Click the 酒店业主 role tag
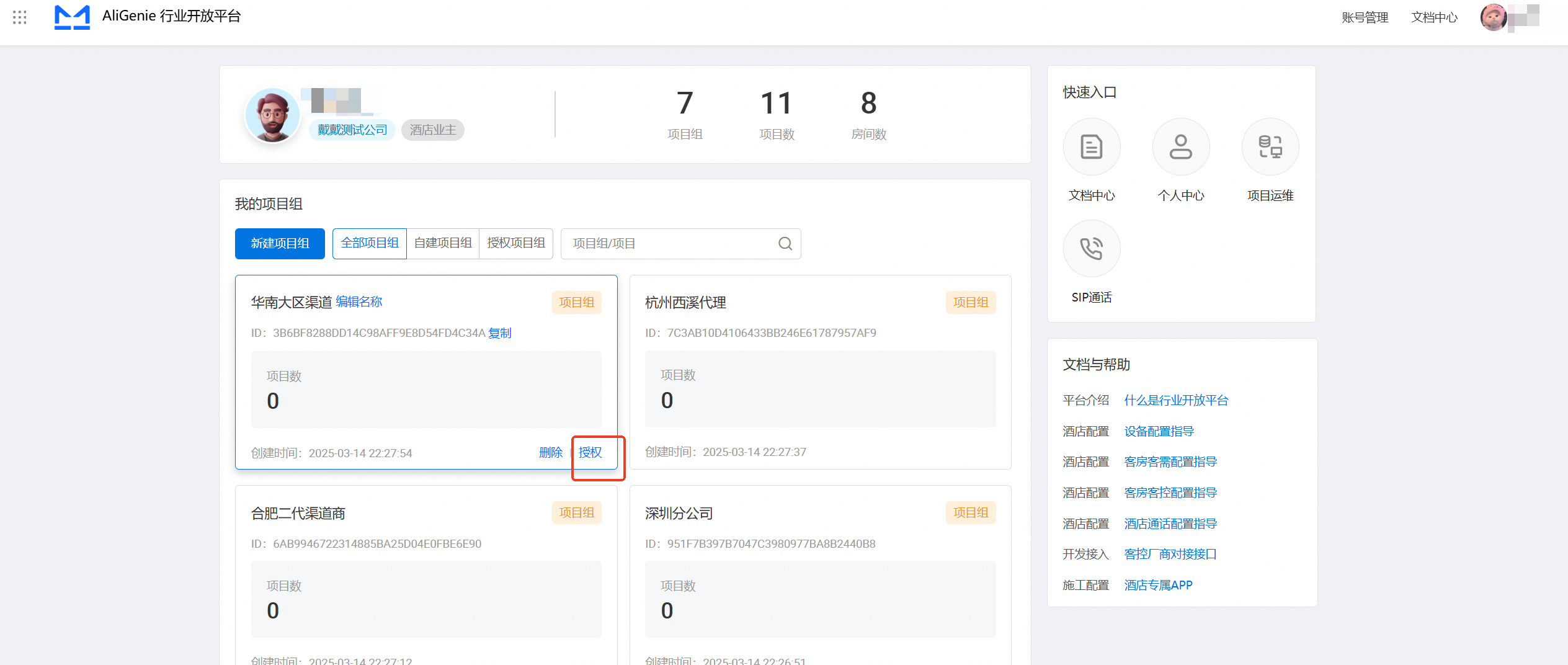This screenshot has height=665, width=1568. click(x=433, y=130)
